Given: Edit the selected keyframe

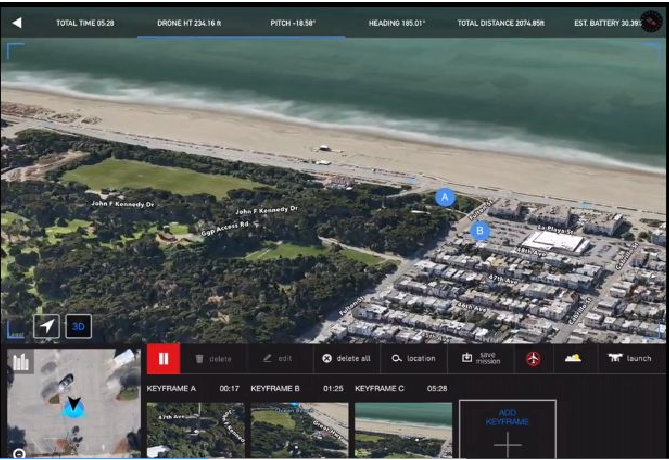Looking at the screenshot, I should point(278,358).
